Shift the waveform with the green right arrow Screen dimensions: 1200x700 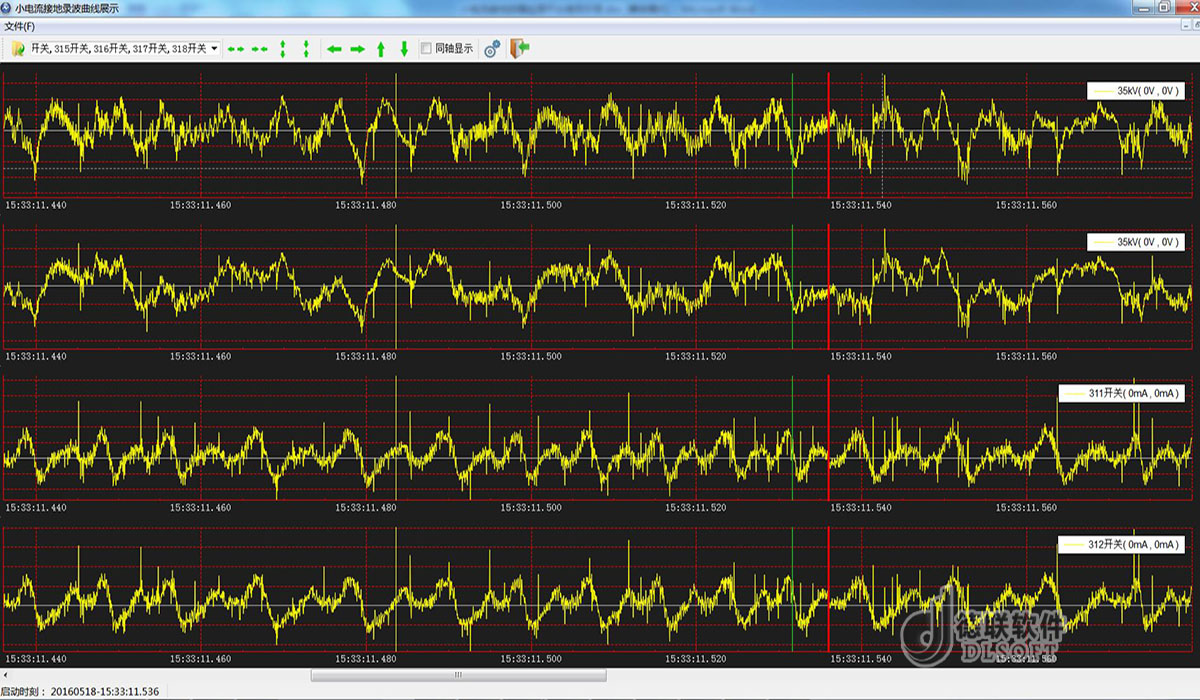click(357, 48)
